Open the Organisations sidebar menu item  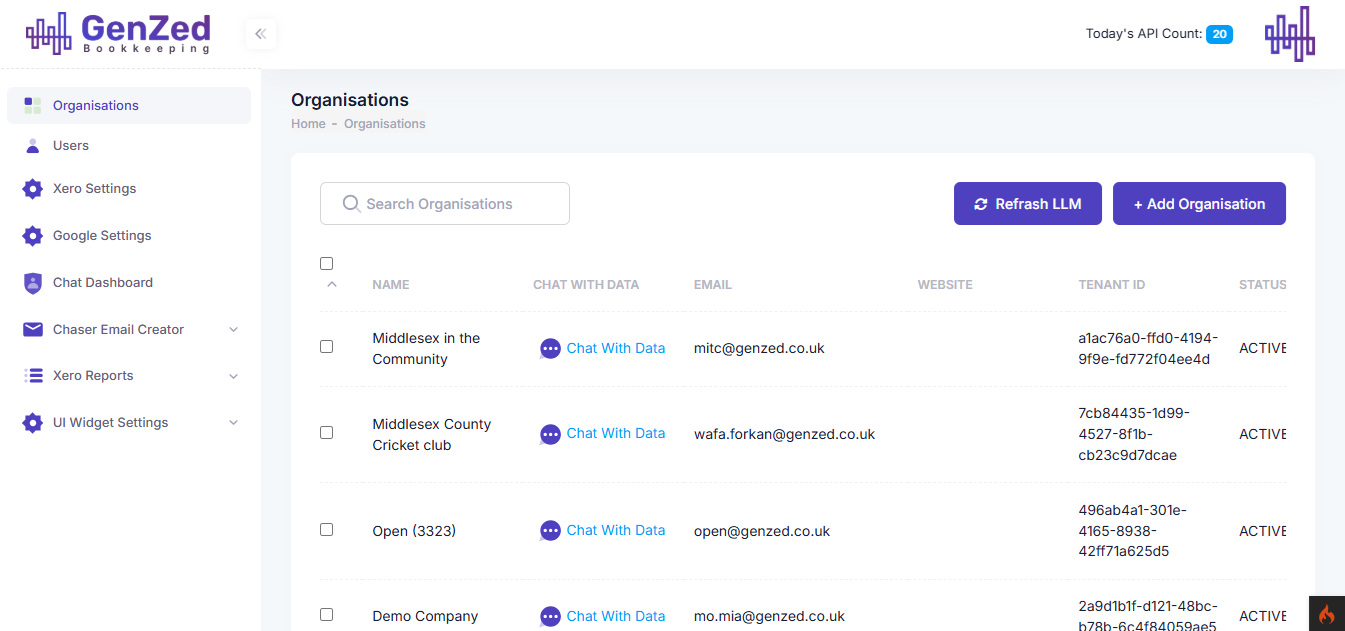point(96,106)
